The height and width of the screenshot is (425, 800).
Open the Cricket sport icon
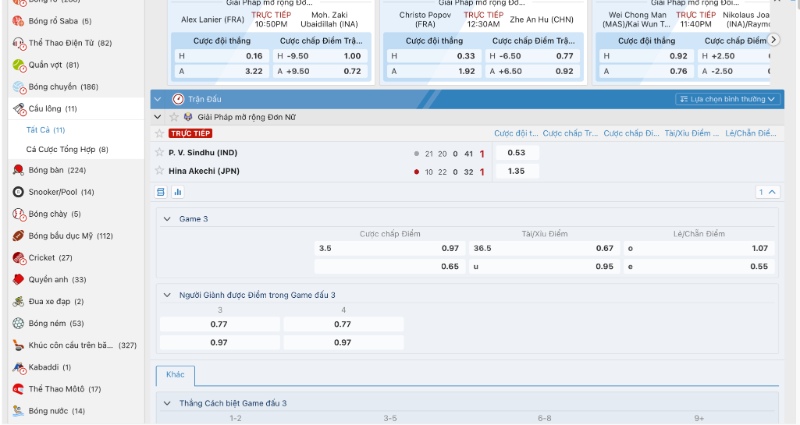pos(18,258)
